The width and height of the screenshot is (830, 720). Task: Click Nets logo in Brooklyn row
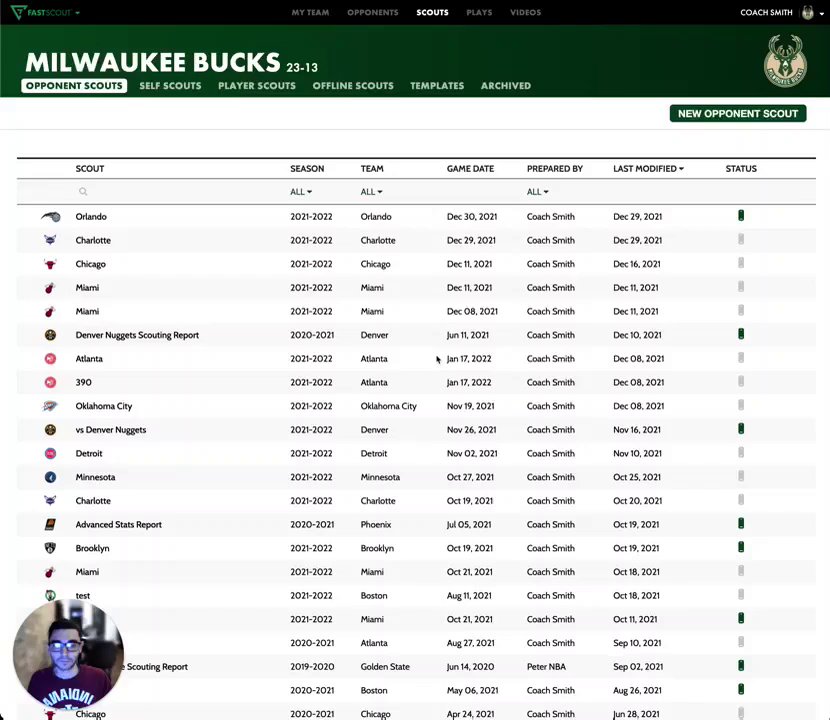tap(50, 548)
